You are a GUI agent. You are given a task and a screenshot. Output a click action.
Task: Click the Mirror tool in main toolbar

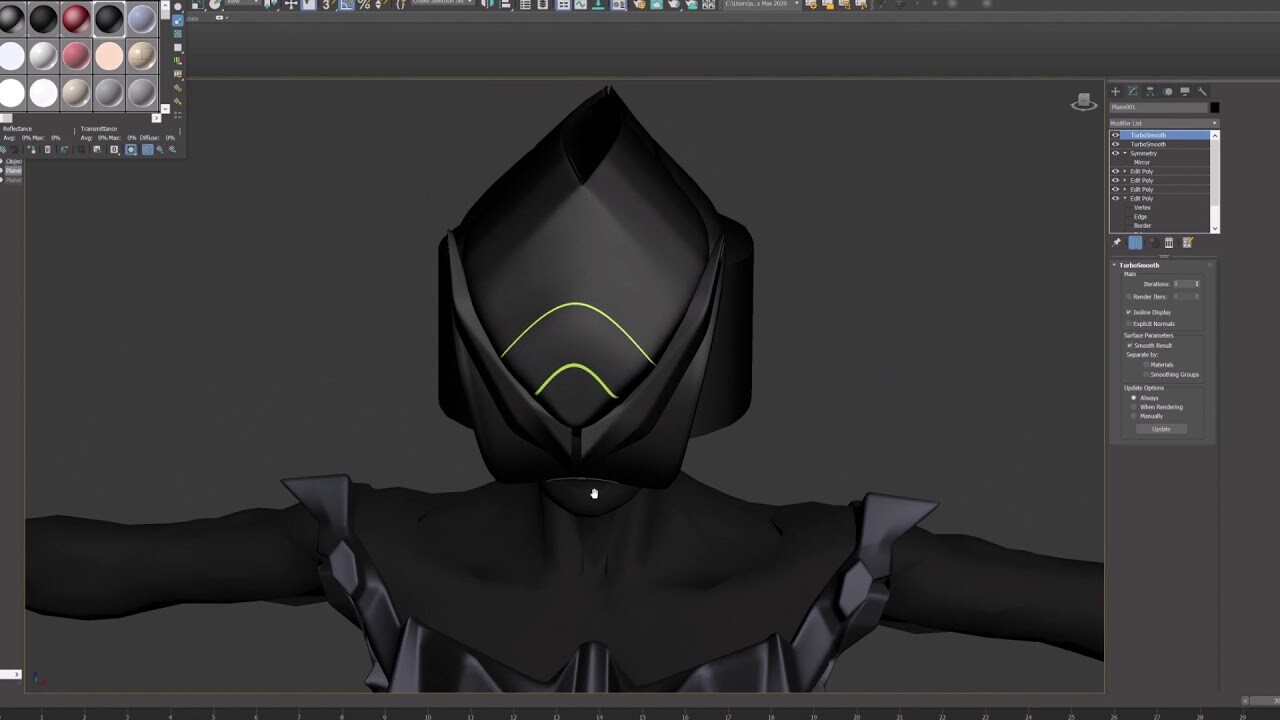pyautogui.click(x=489, y=5)
